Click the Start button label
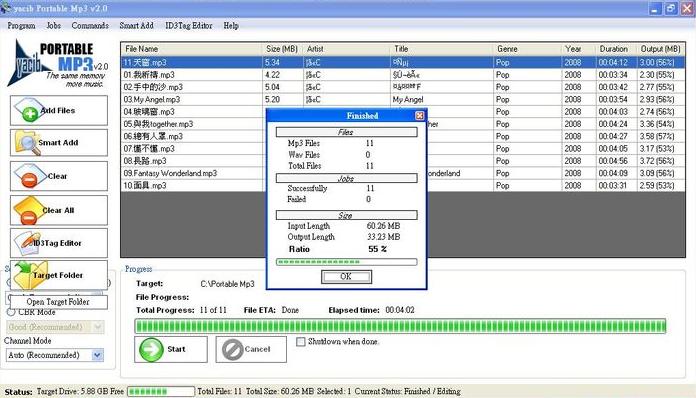This screenshot has width=696, height=398. point(176,349)
